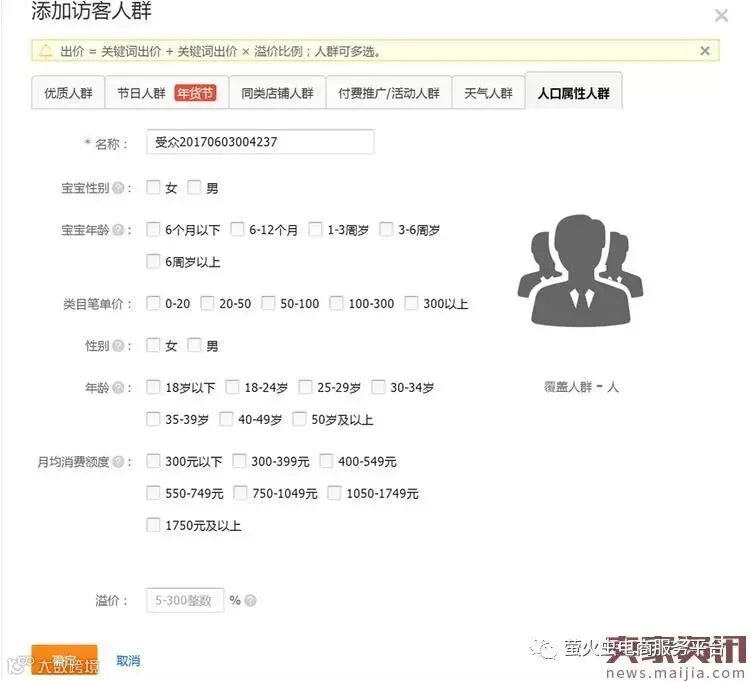The width and height of the screenshot is (750, 681).
Task: Check the 300以上 price range box
Action: click(411, 303)
